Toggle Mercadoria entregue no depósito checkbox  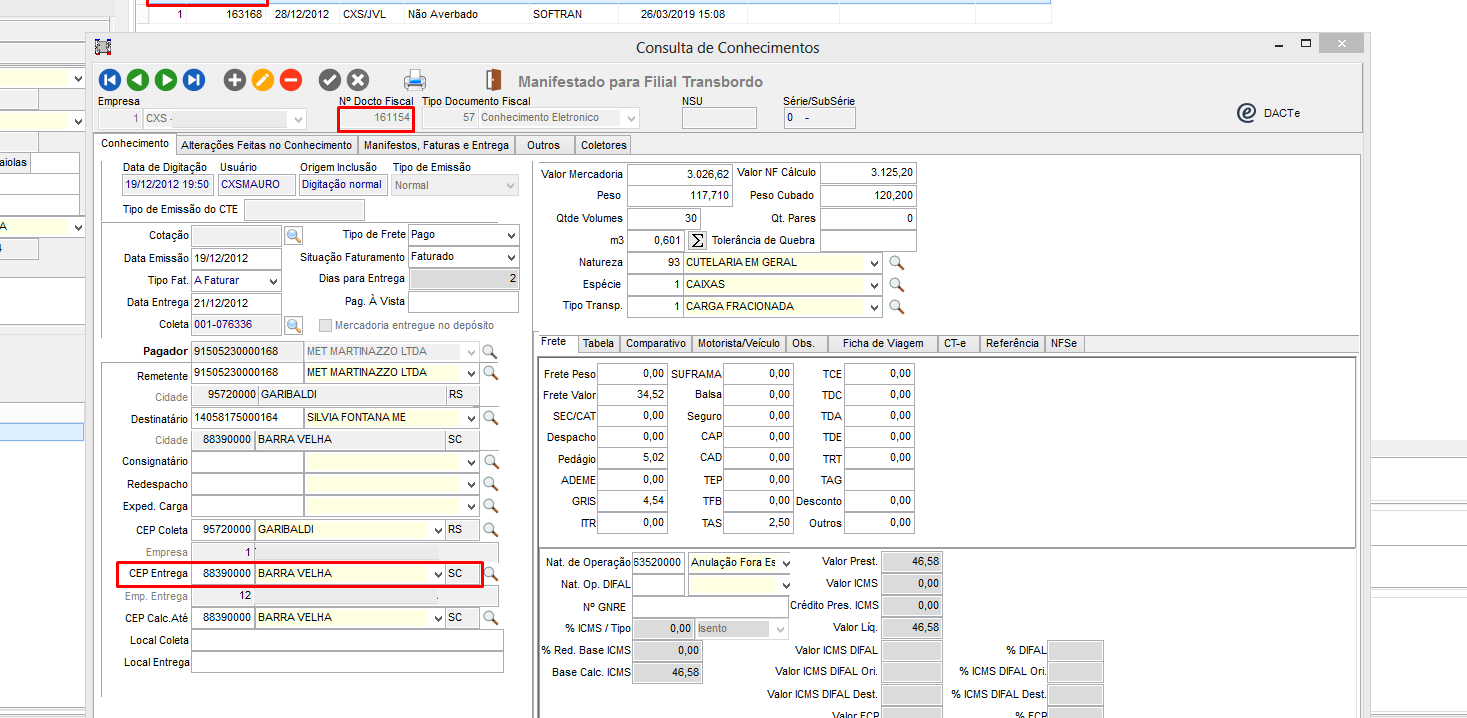[325, 325]
